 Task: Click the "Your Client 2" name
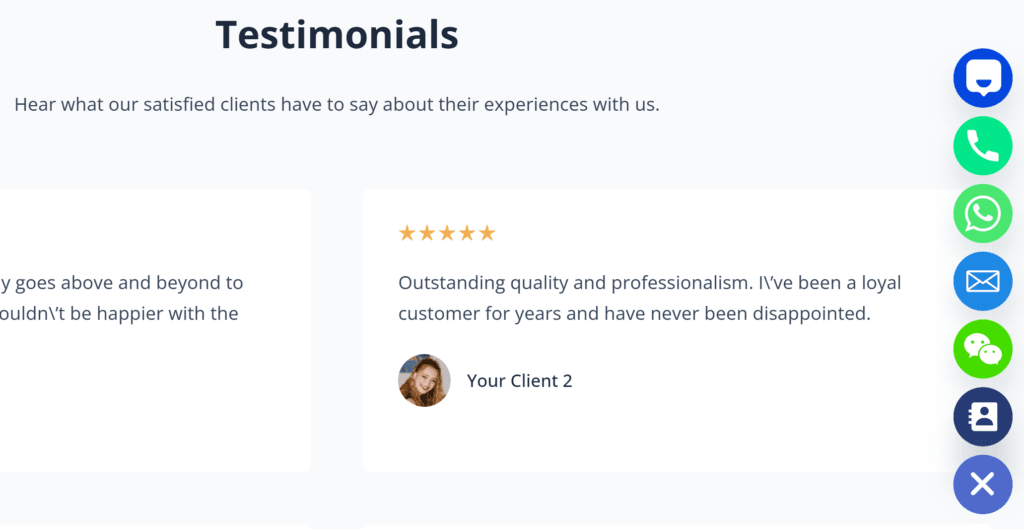point(519,381)
